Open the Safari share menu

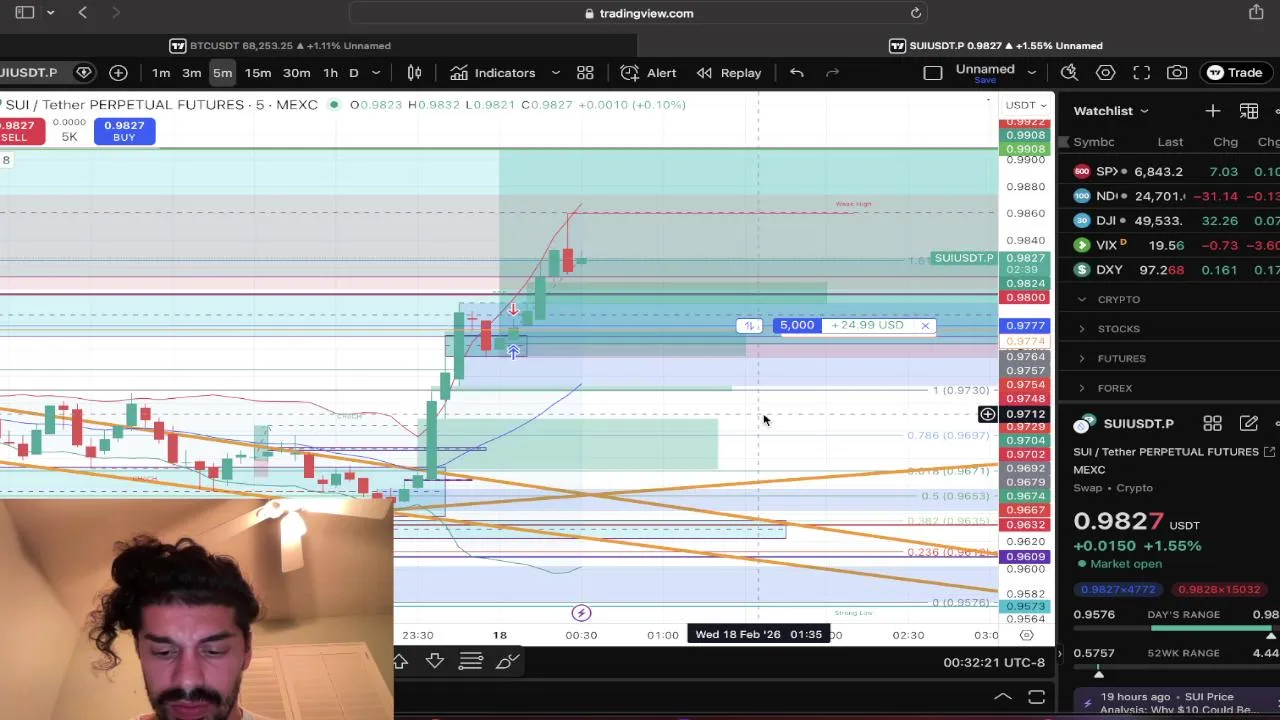click(1256, 12)
